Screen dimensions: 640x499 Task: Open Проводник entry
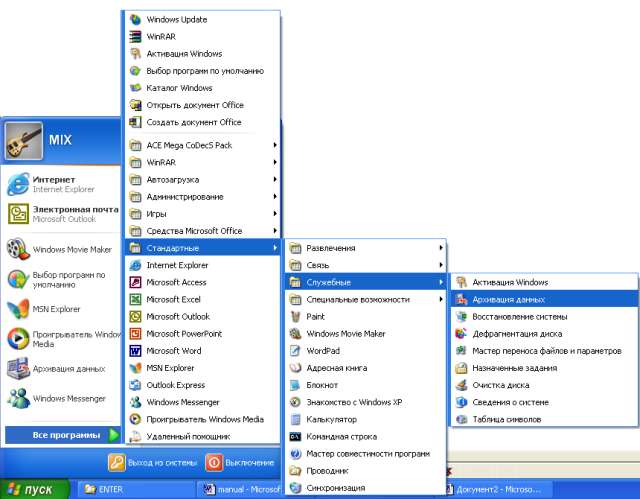[x=366, y=471]
